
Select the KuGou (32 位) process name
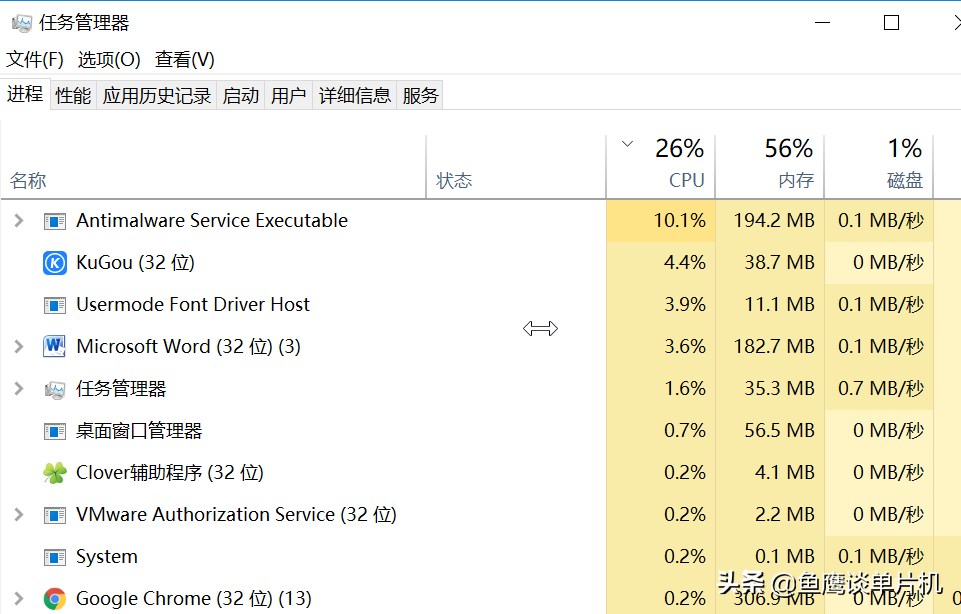coord(135,263)
